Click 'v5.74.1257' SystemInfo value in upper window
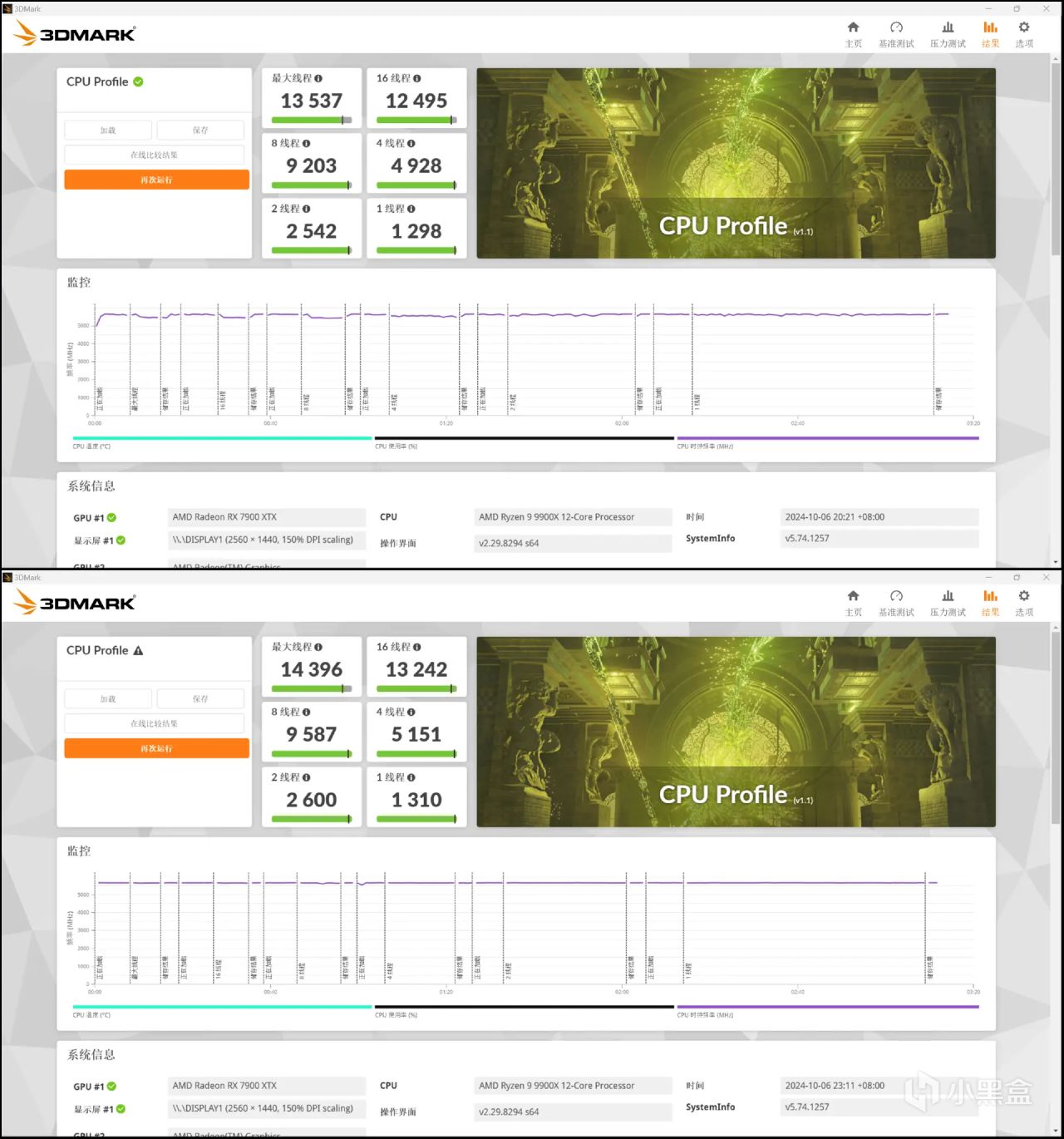Viewport: 1064px width, 1139px height. 807,539
